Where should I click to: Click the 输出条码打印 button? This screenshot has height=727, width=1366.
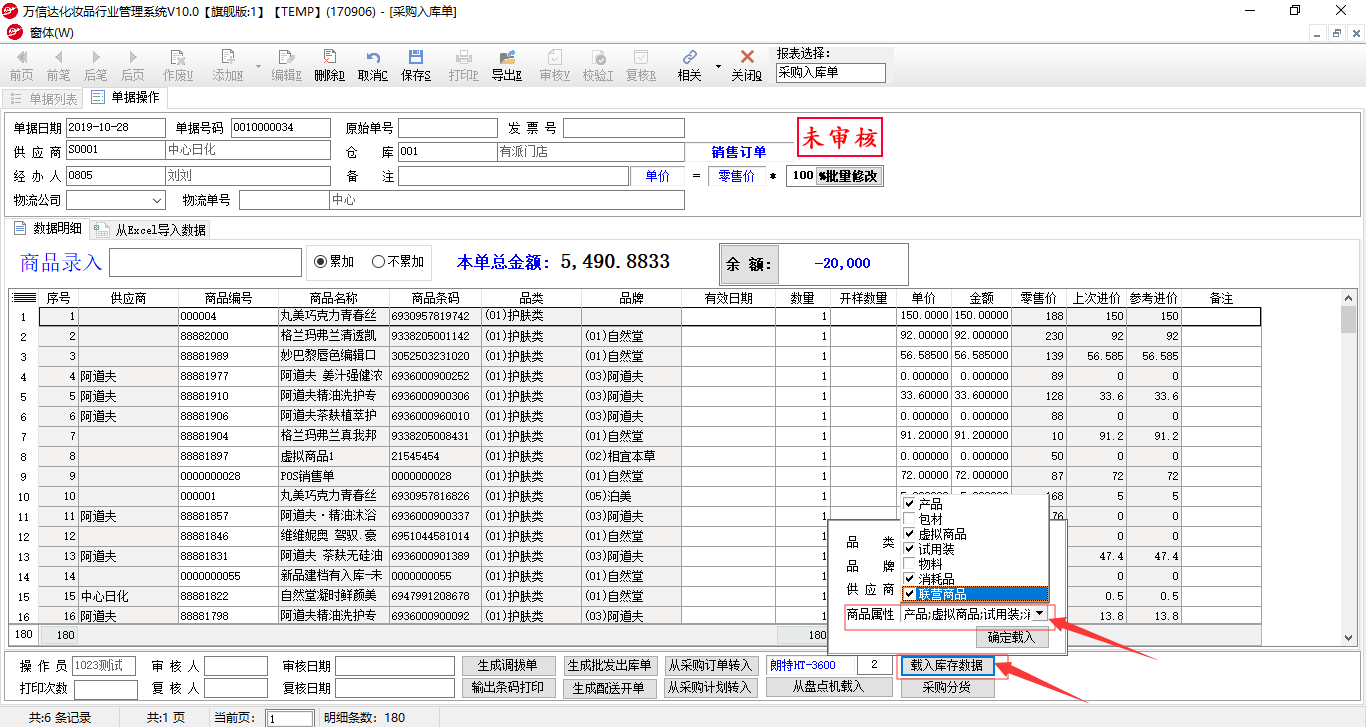(x=509, y=688)
